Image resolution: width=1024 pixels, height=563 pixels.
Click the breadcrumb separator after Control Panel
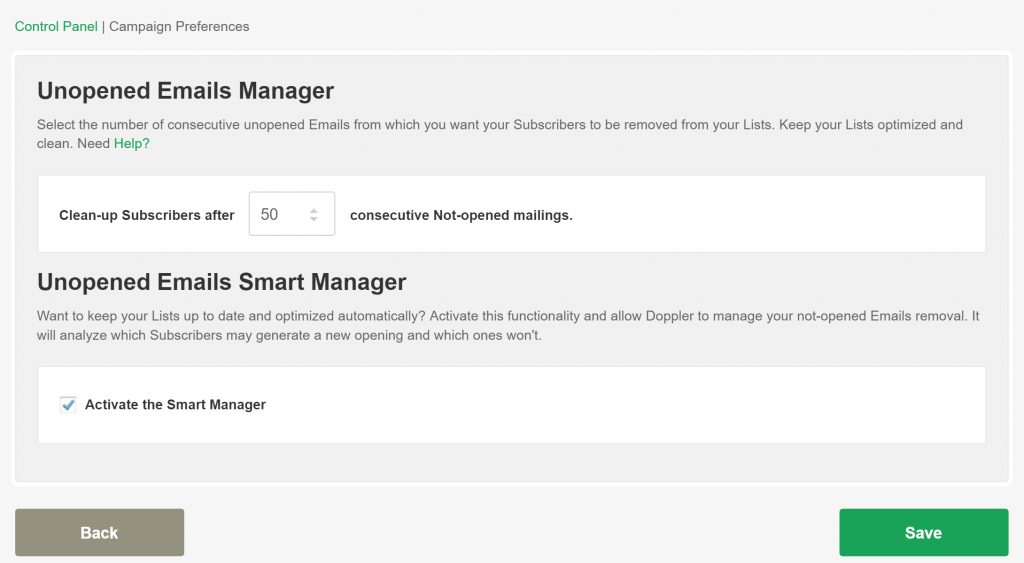pos(103,27)
